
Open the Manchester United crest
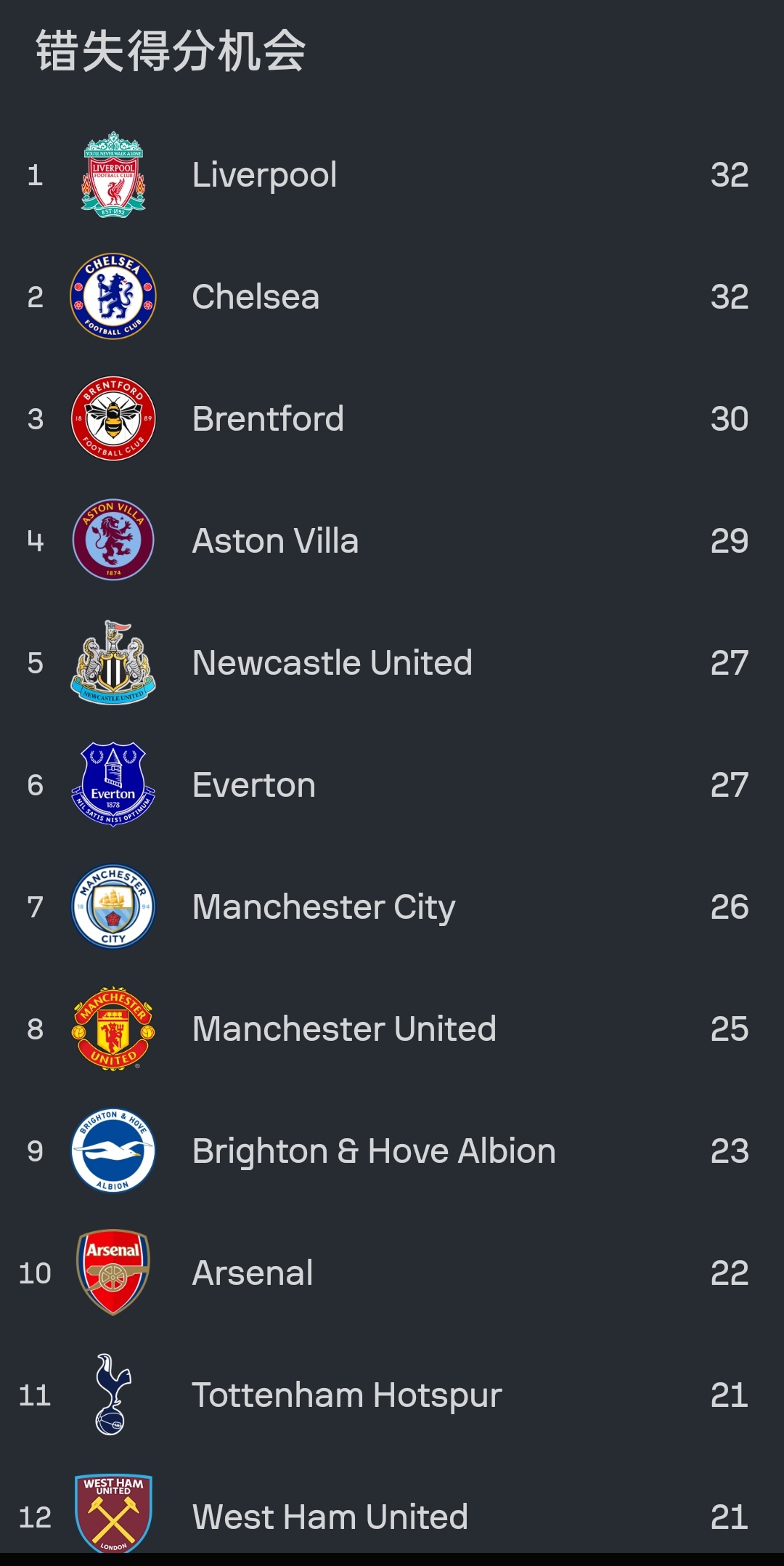[113, 1029]
